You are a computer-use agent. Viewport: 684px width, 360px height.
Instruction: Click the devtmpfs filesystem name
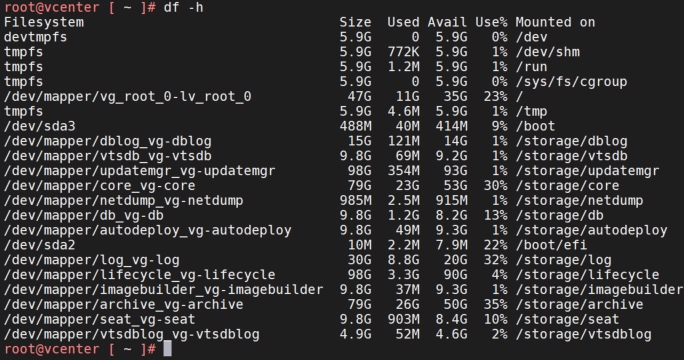pos(35,37)
